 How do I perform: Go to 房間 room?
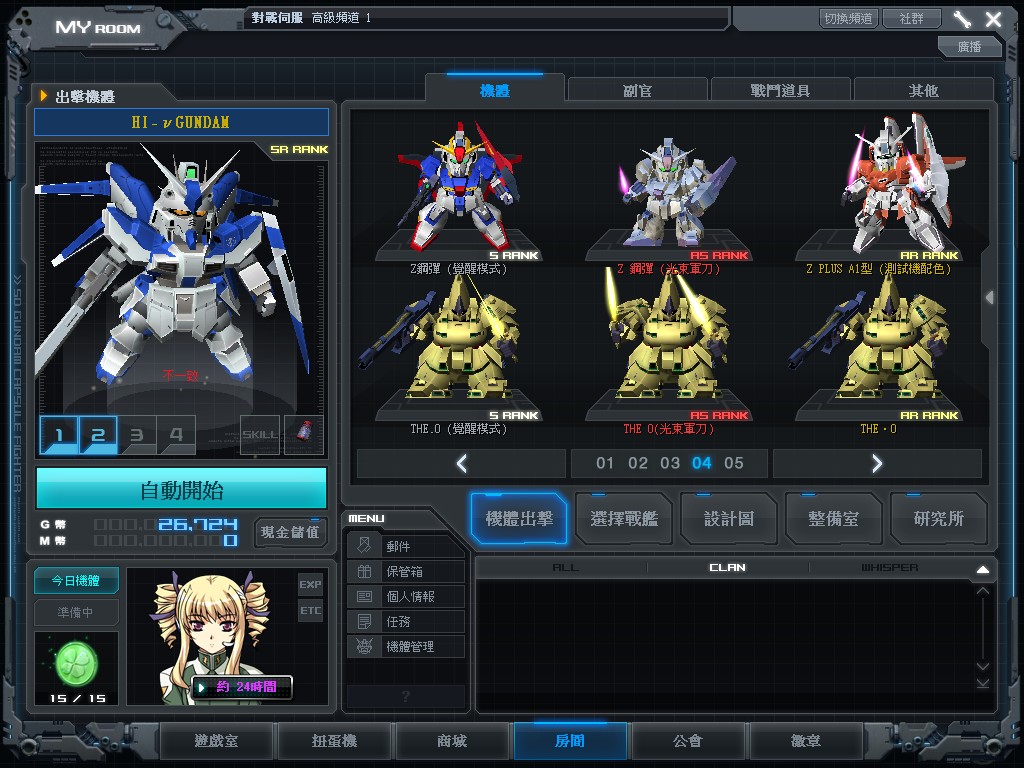(570, 741)
